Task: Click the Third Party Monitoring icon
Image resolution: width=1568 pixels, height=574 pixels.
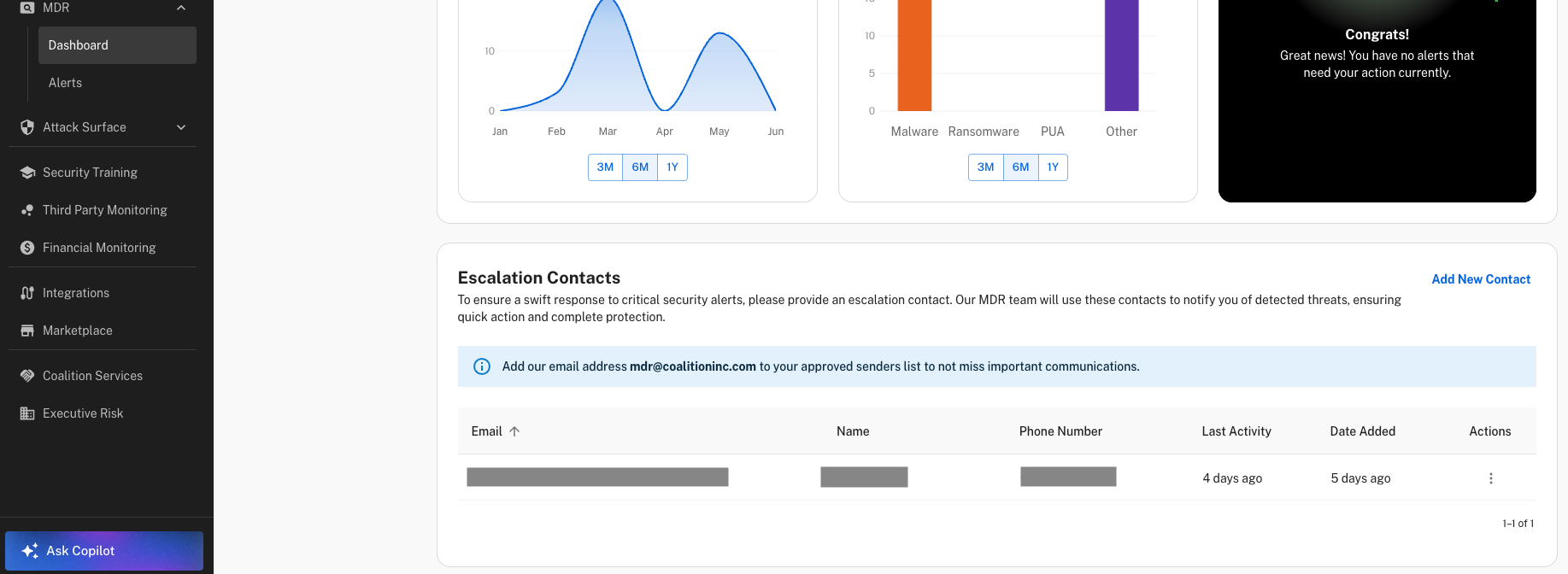Action: coord(27,210)
